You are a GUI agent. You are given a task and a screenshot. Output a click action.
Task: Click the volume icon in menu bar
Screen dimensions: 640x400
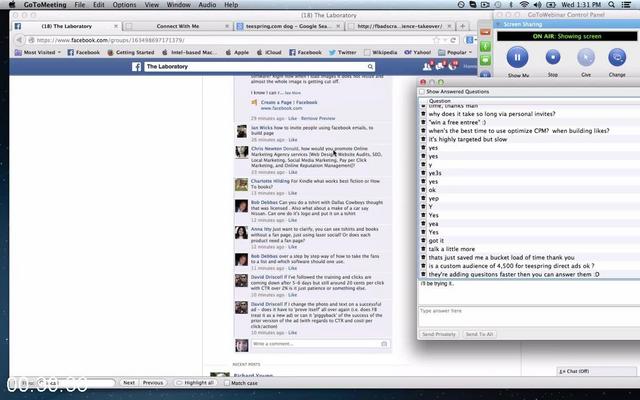click(x=537, y=5)
